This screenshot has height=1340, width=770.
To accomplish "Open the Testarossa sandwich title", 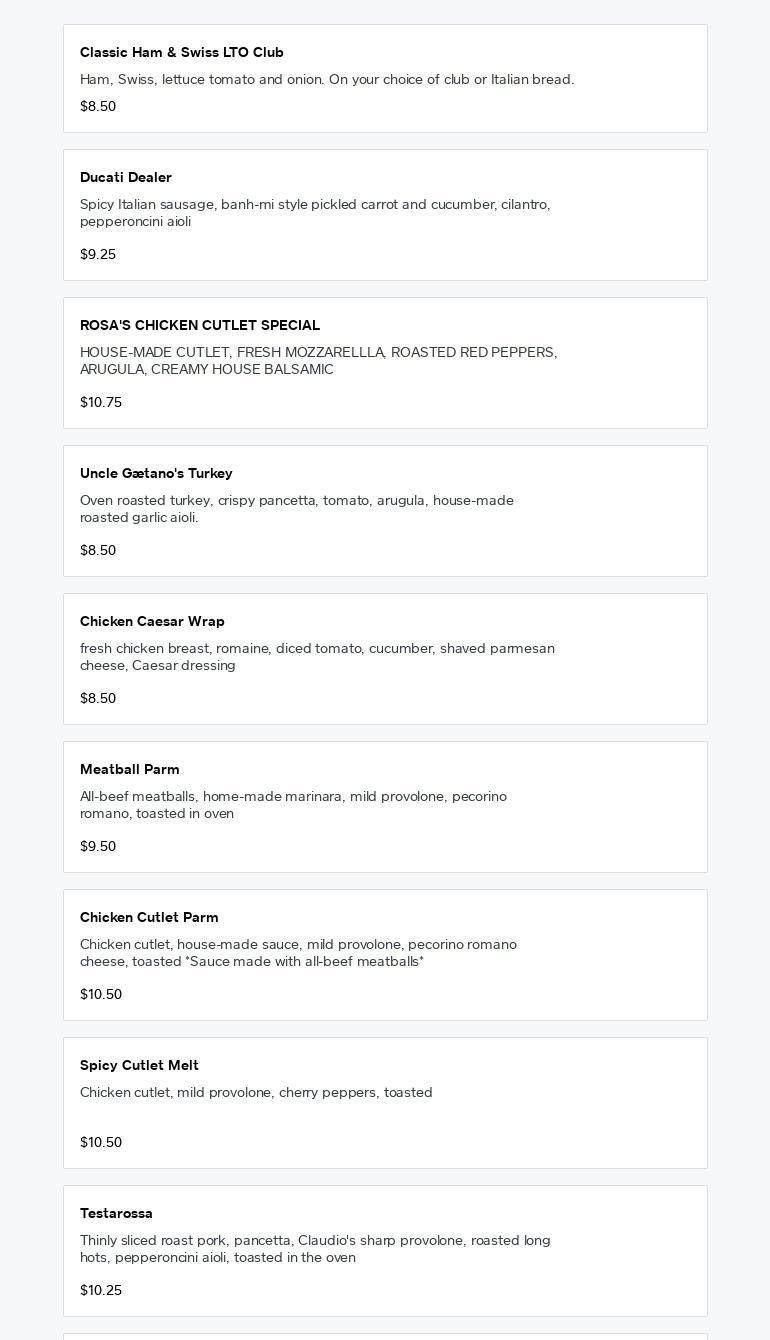I will [x=116, y=1213].
